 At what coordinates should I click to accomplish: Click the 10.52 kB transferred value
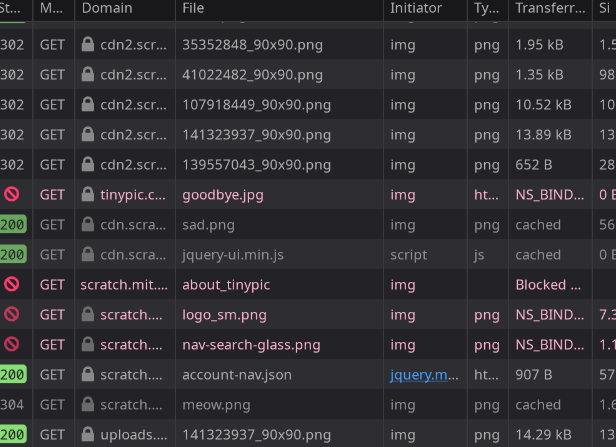point(543,105)
